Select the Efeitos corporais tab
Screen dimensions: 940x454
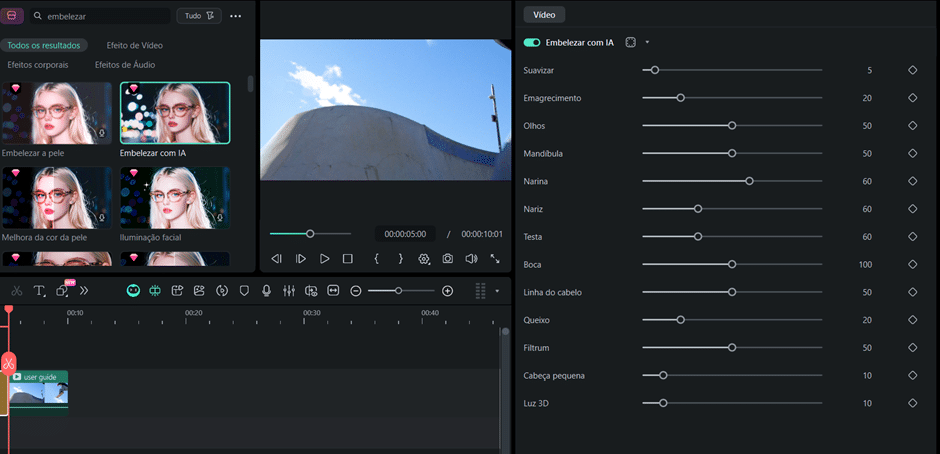38,65
